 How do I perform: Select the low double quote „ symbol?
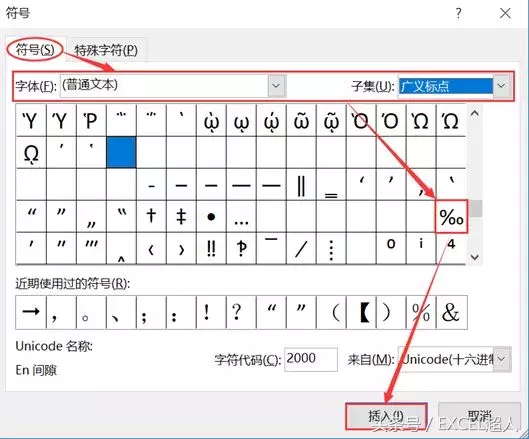pos(91,216)
